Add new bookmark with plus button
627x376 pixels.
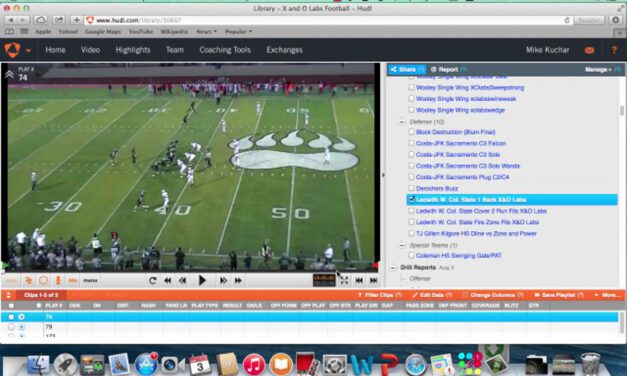(x=76, y=20)
